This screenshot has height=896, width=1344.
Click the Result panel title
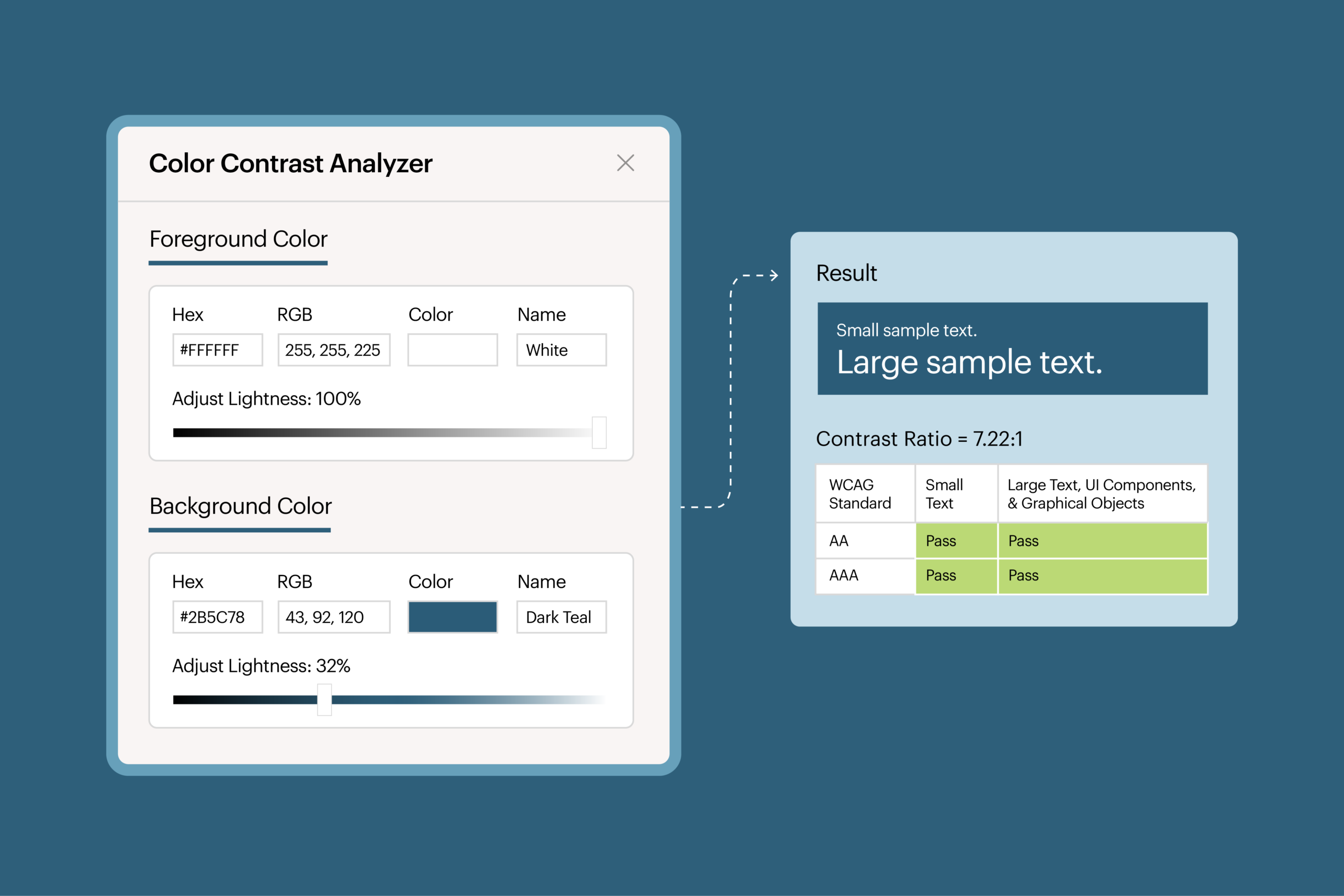[846, 273]
